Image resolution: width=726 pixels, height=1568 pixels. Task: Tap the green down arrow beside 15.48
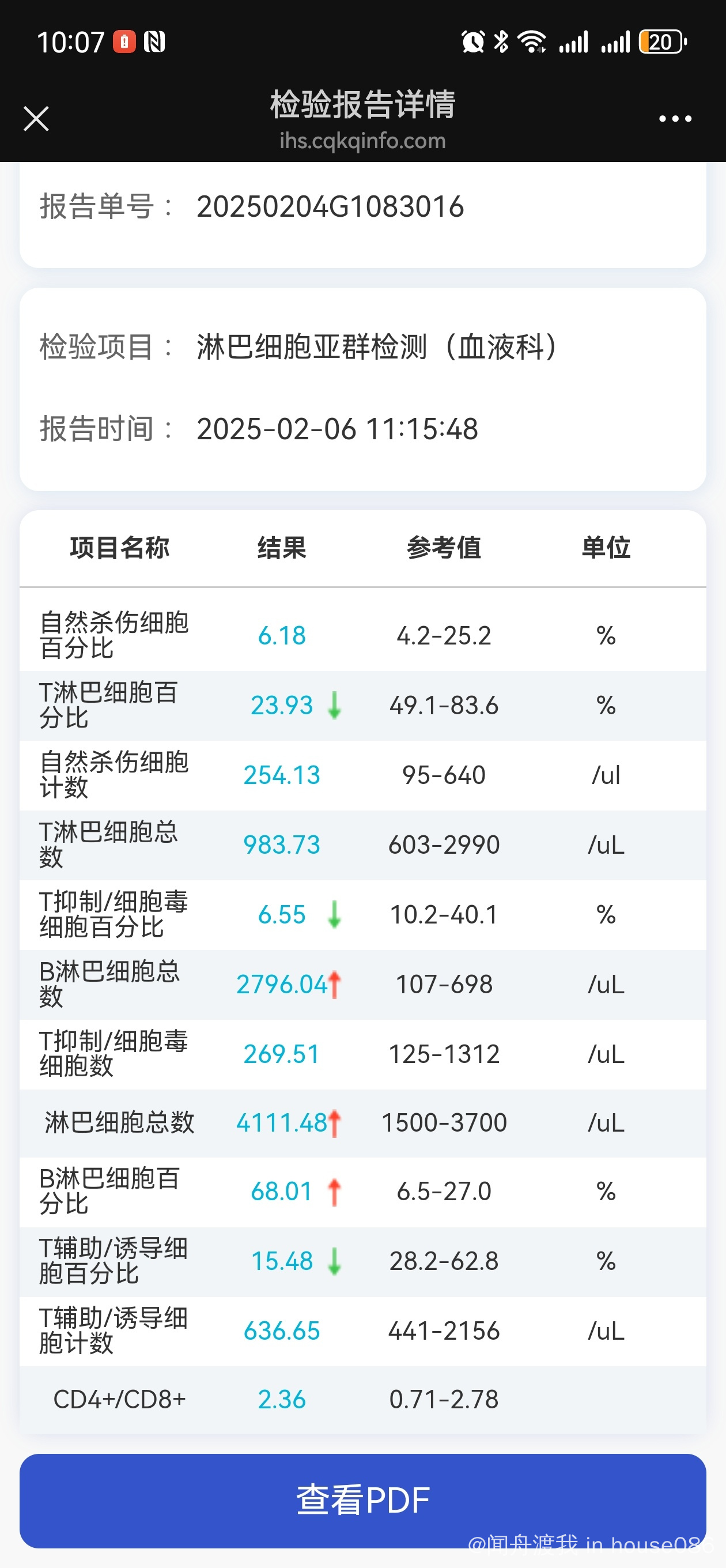(x=334, y=1261)
